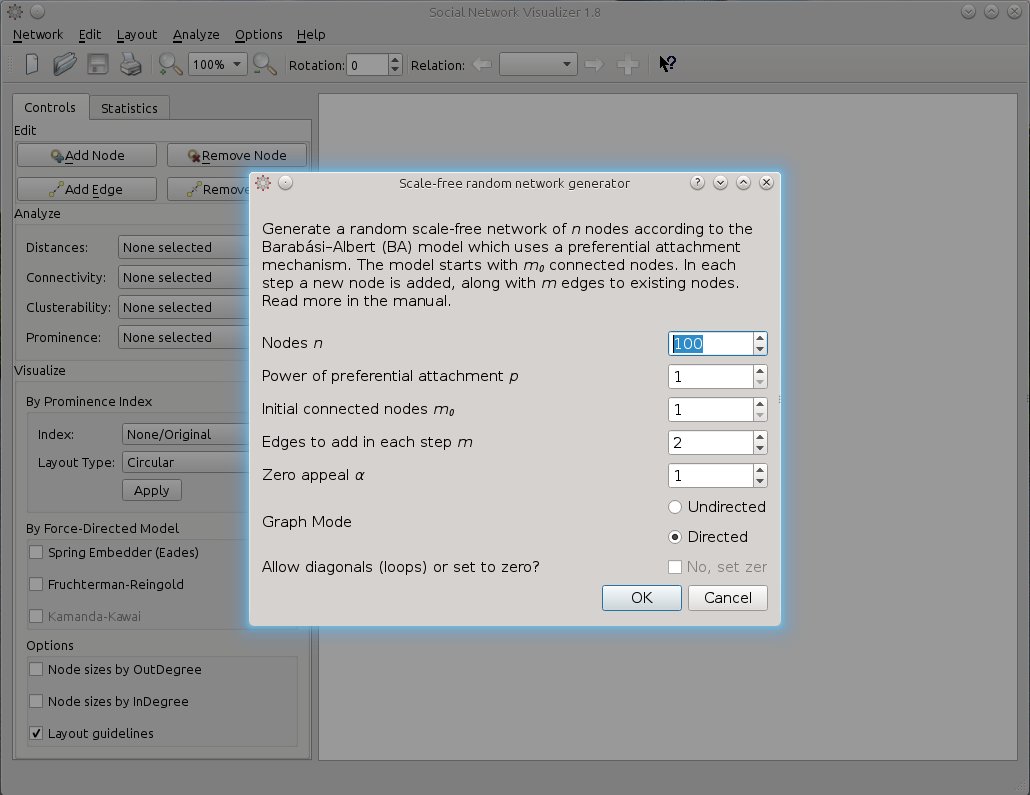Uncheck Layout guidelines option
Screen dimensions: 1030x795
click(x=36, y=733)
